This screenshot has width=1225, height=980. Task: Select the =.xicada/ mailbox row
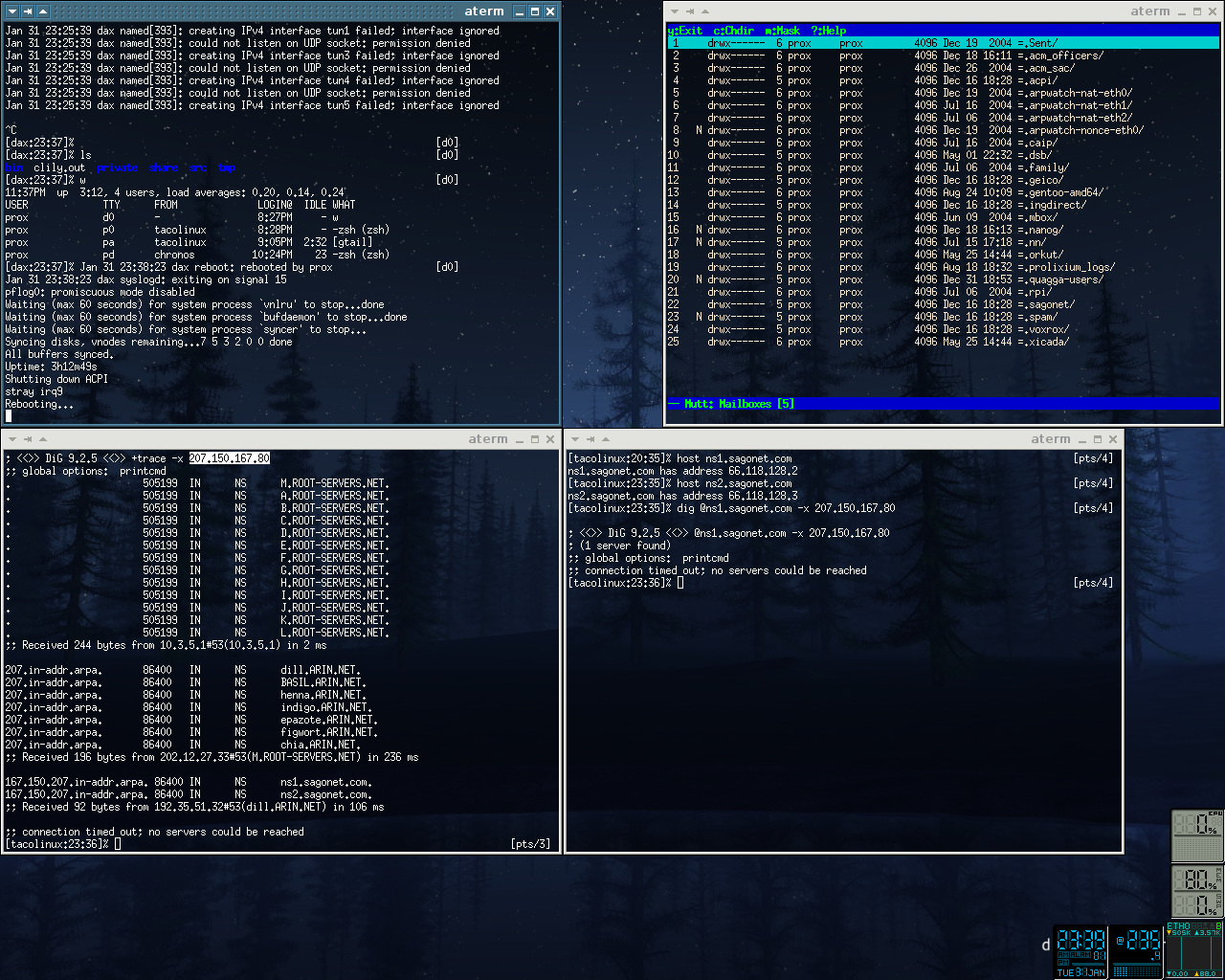pos(943,342)
